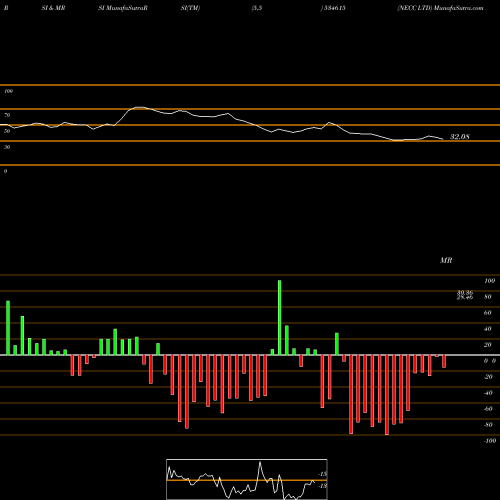Click the RSI axis '30' level label
The width and height of the screenshot is (500, 500).
click(7, 147)
